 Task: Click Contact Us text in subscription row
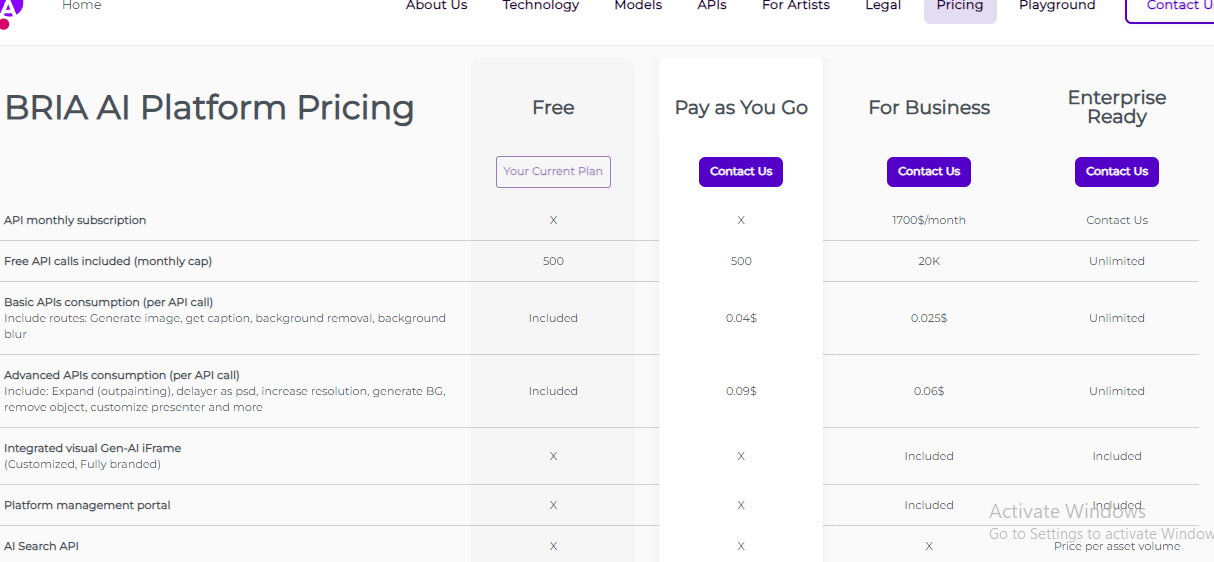1117,220
